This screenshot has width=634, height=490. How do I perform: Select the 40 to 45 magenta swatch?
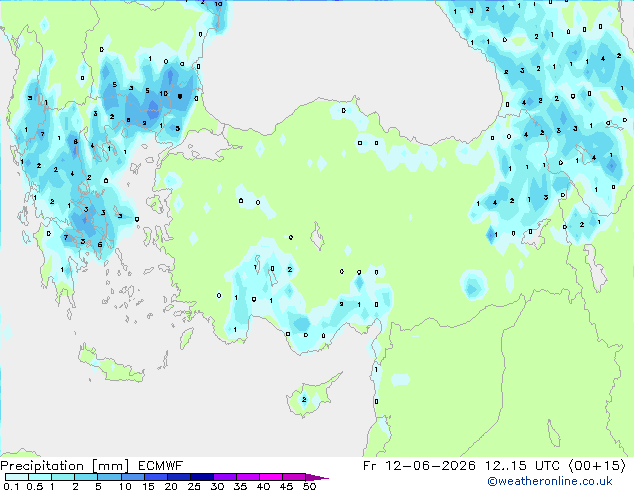click(x=271, y=477)
